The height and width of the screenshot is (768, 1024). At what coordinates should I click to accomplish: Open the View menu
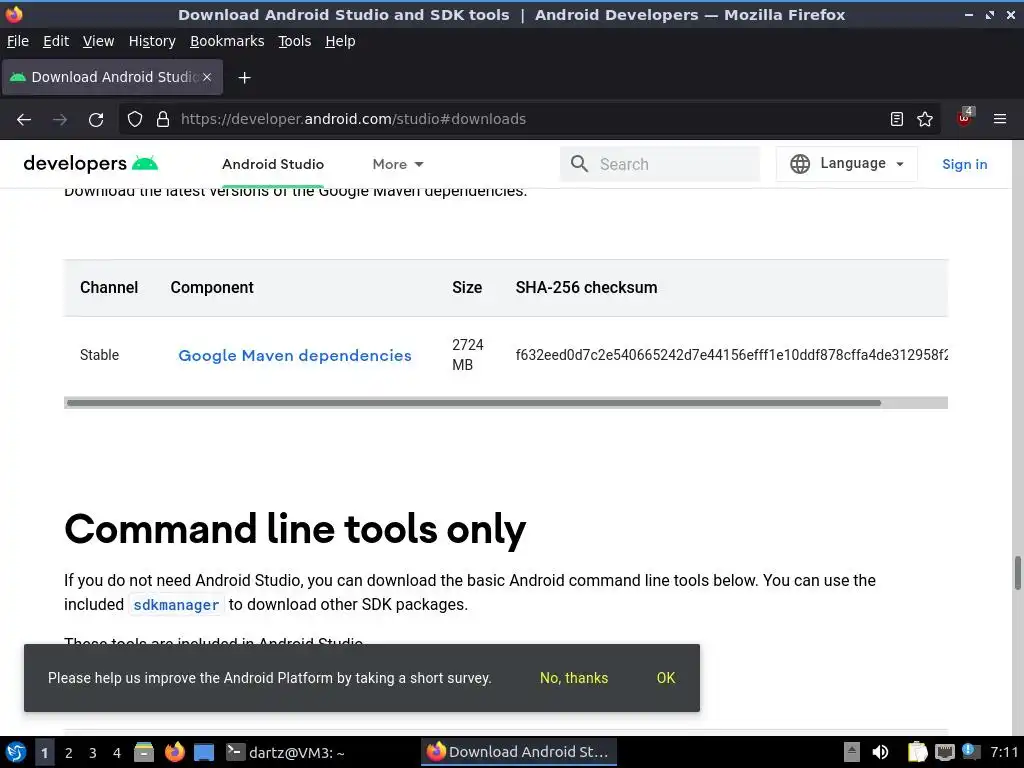[98, 41]
